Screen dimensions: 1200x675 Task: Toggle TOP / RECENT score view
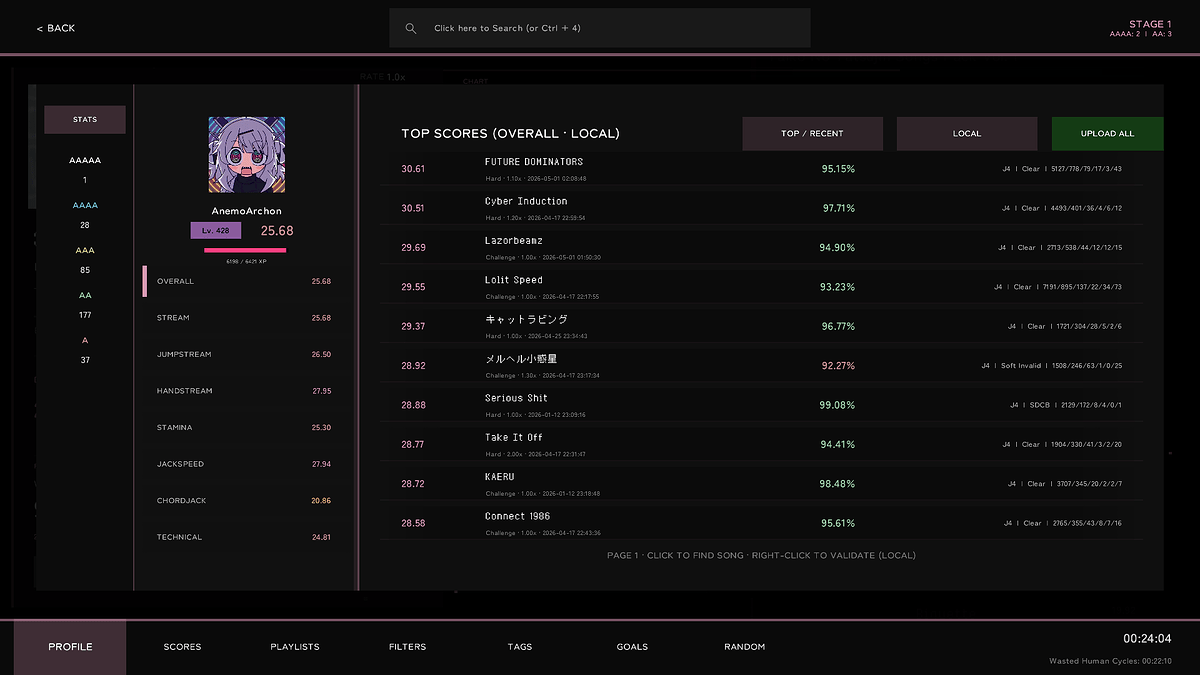pyautogui.click(x=812, y=134)
